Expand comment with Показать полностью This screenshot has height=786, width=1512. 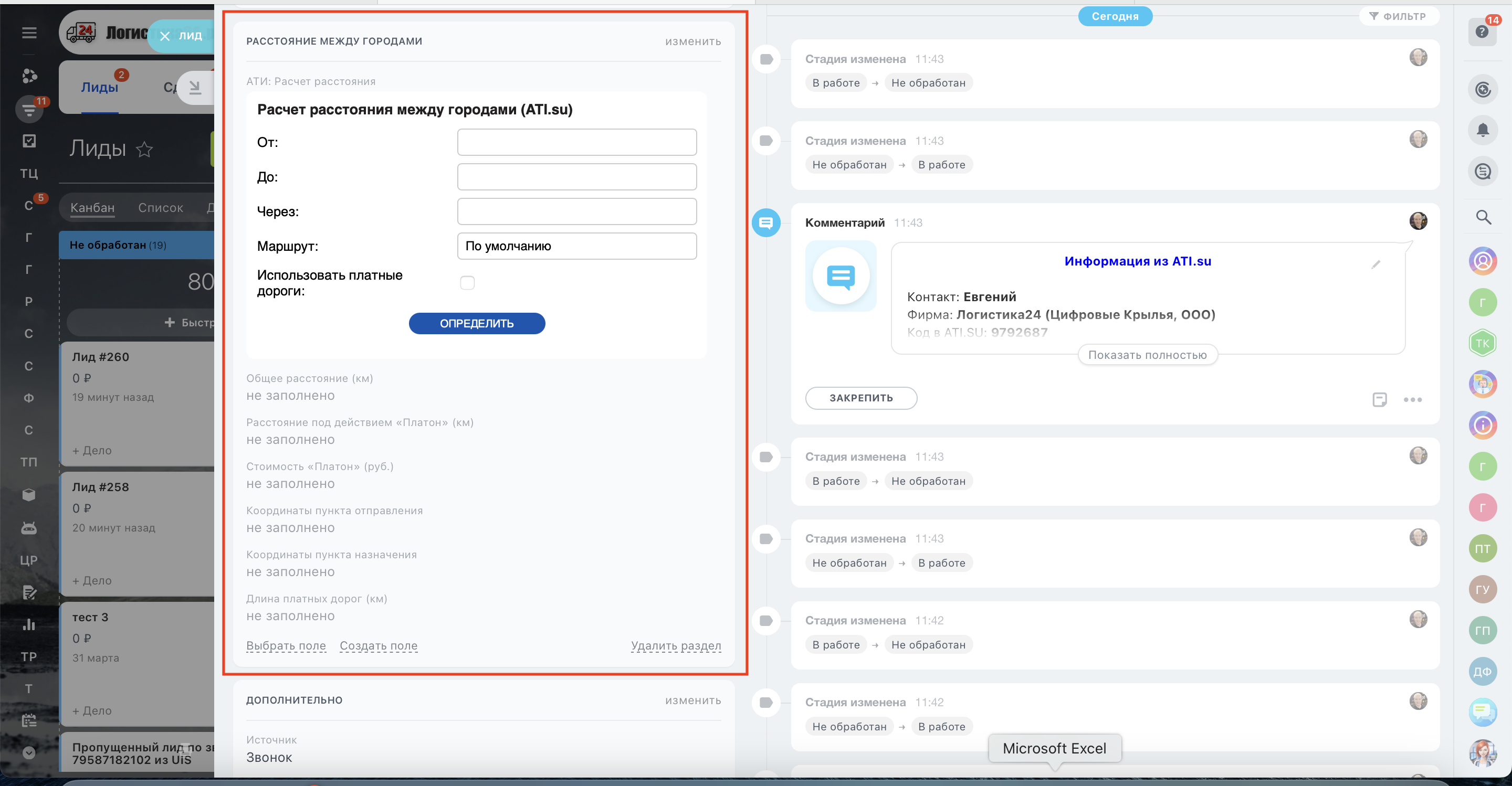click(1148, 355)
